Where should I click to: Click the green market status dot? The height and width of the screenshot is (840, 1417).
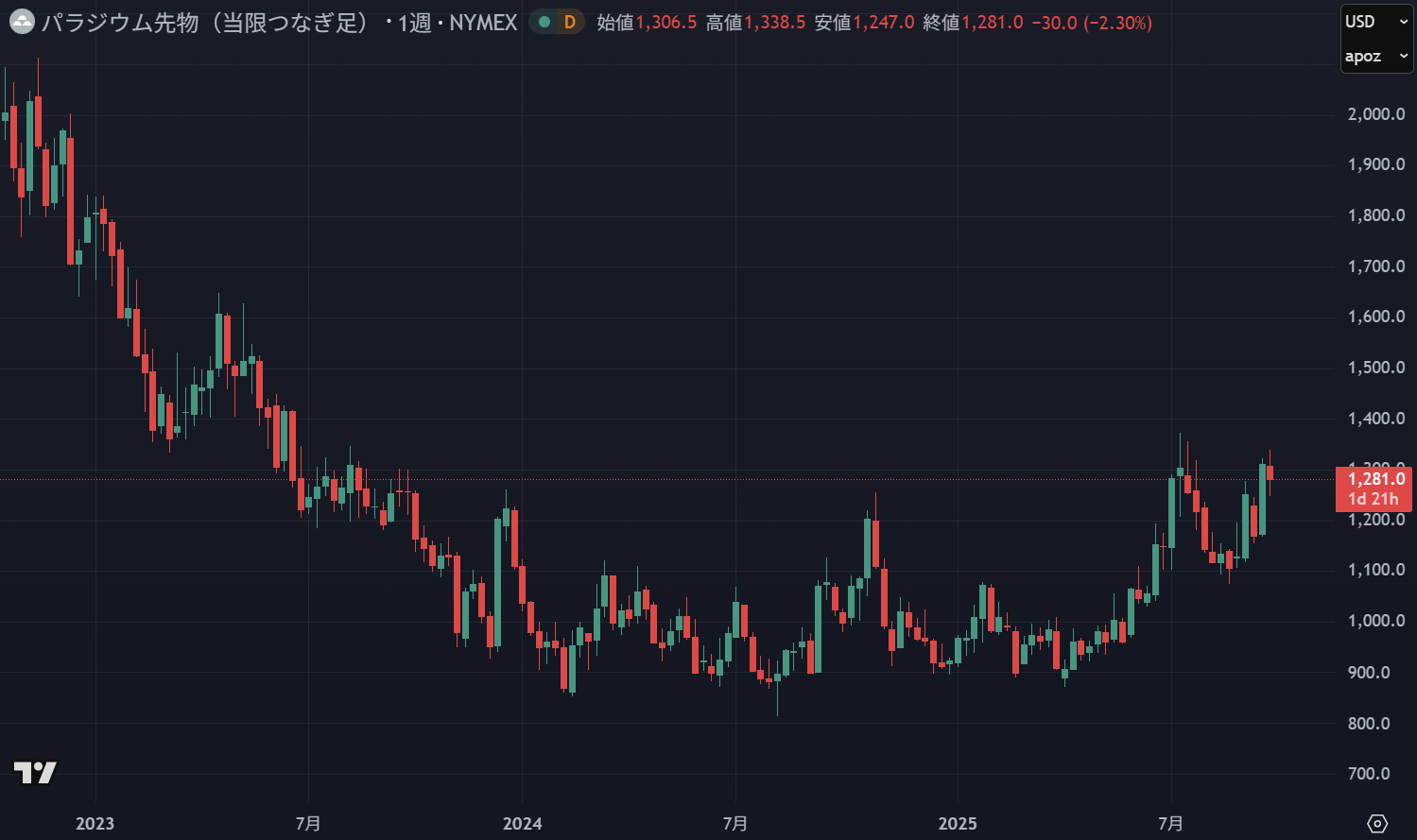click(x=544, y=22)
